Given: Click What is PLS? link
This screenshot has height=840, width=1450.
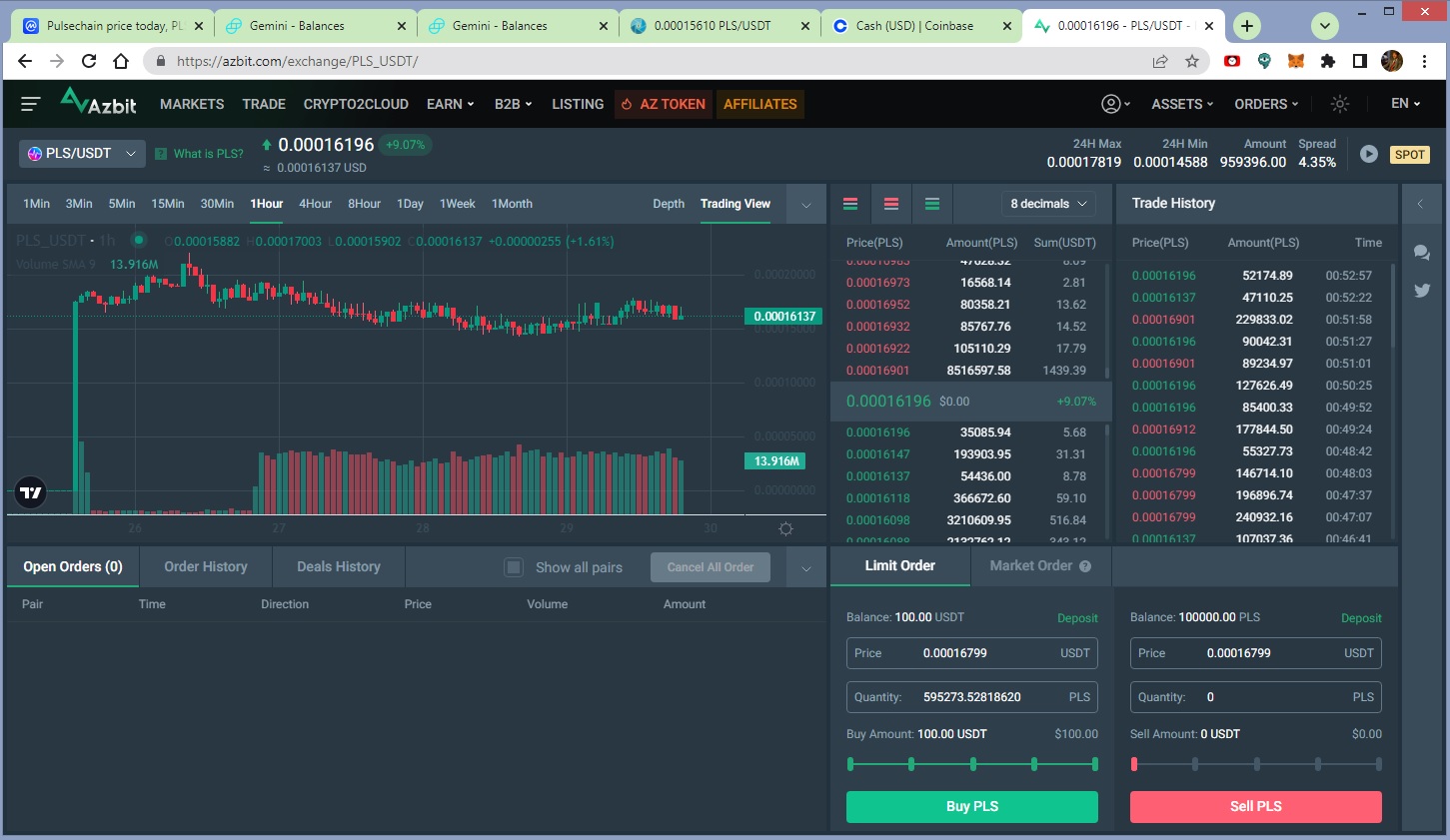Looking at the screenshot, I should tap(208, 154).
